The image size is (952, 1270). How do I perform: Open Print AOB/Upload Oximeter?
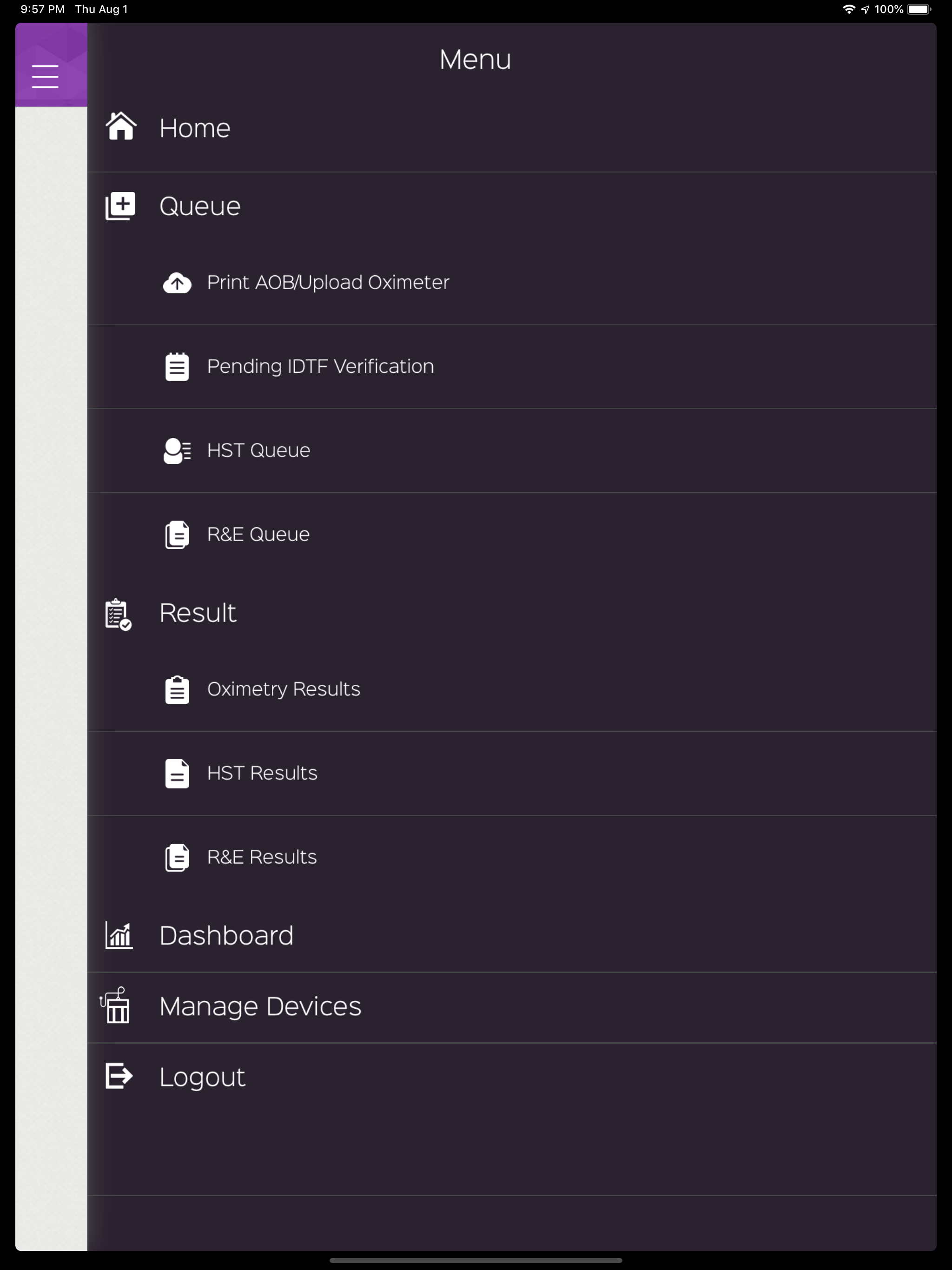coord(512,283)
